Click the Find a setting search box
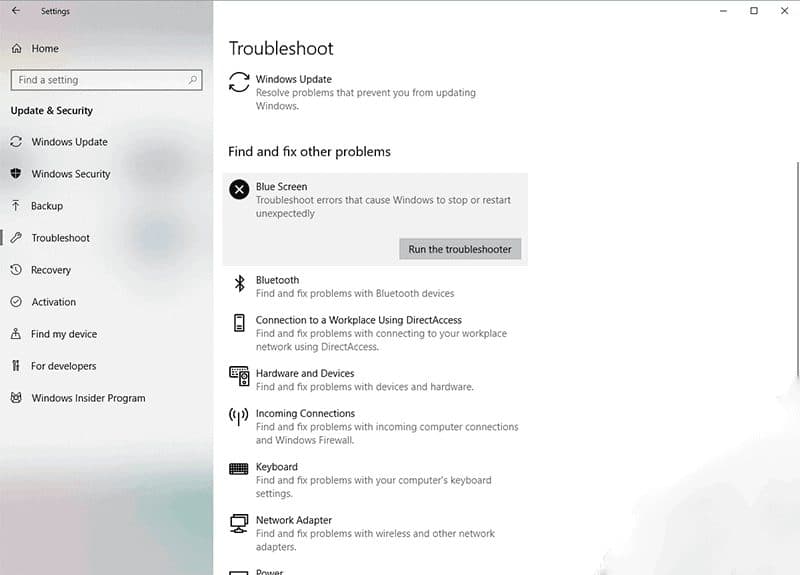 (106, 80)
